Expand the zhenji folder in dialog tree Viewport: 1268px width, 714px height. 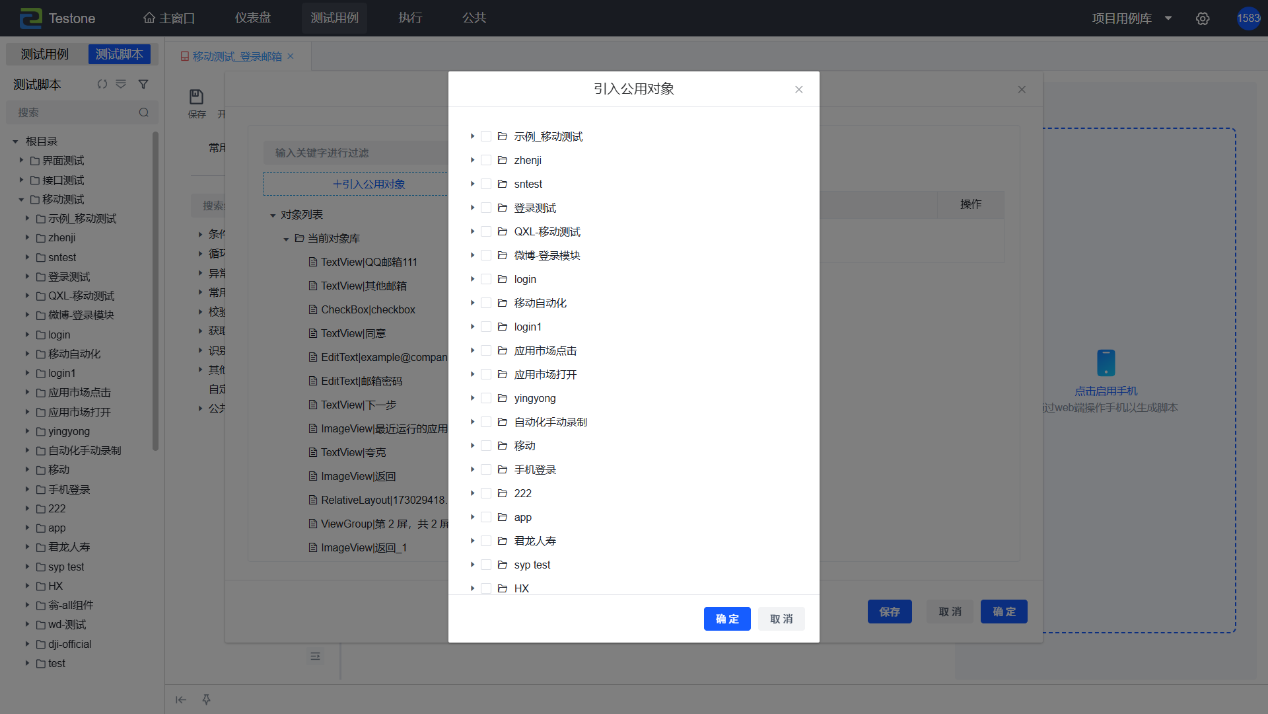[472, 160]
